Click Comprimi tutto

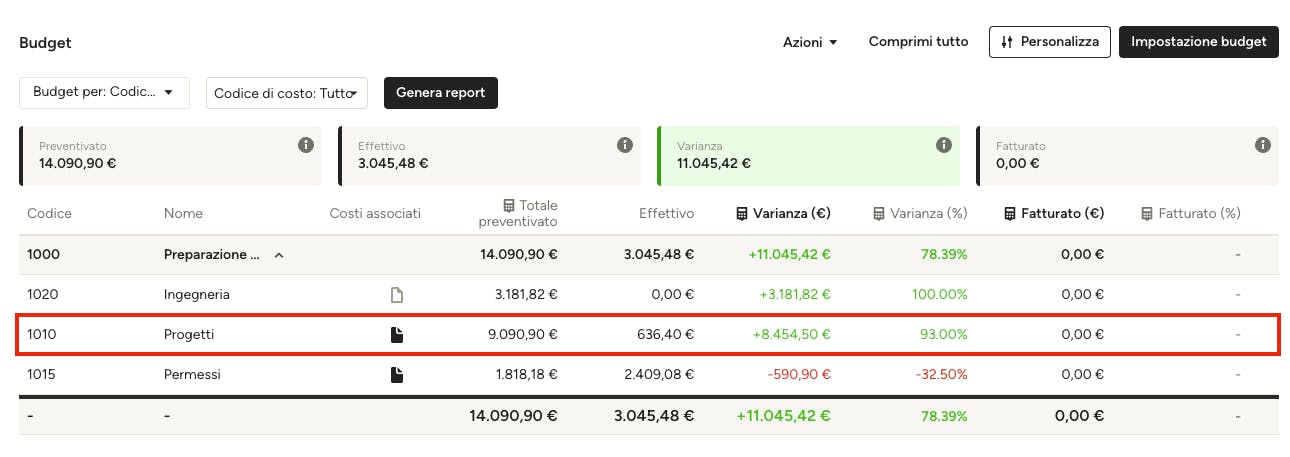[918, 42]
